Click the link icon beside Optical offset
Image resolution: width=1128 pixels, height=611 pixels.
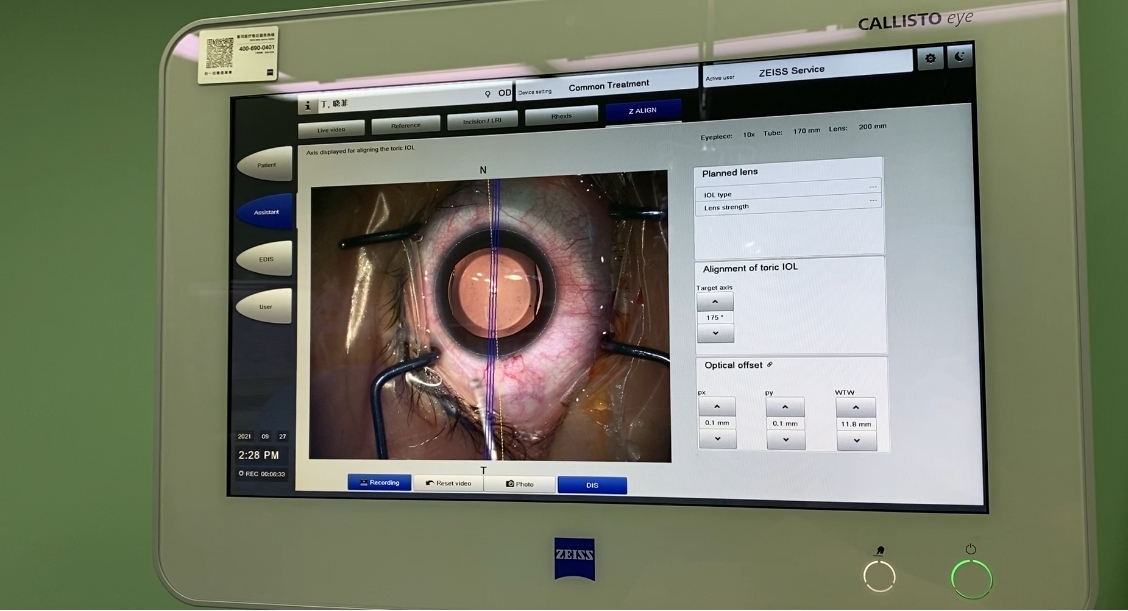pos(770,365)
